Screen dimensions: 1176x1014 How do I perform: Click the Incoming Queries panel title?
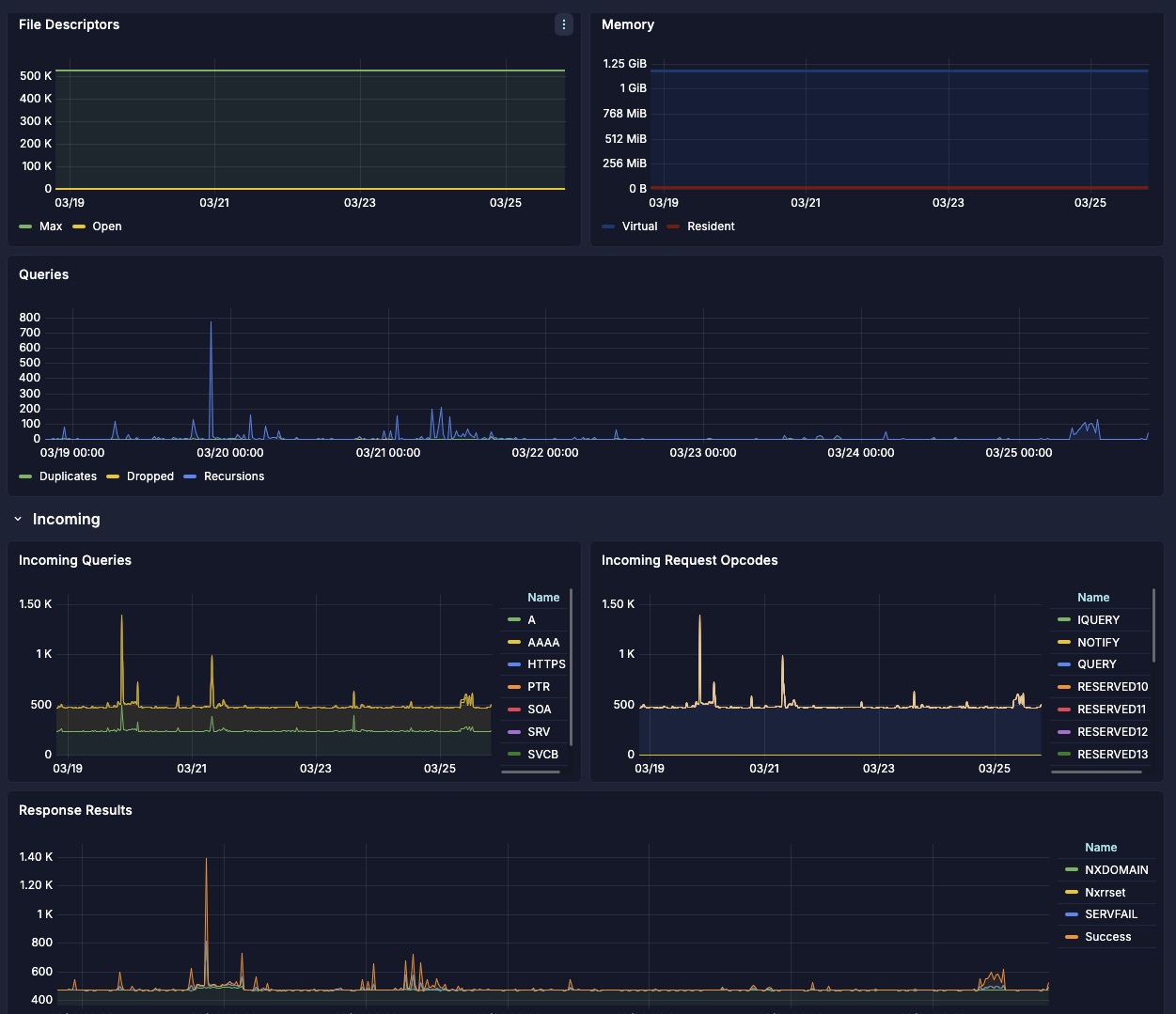coord(75,560)
